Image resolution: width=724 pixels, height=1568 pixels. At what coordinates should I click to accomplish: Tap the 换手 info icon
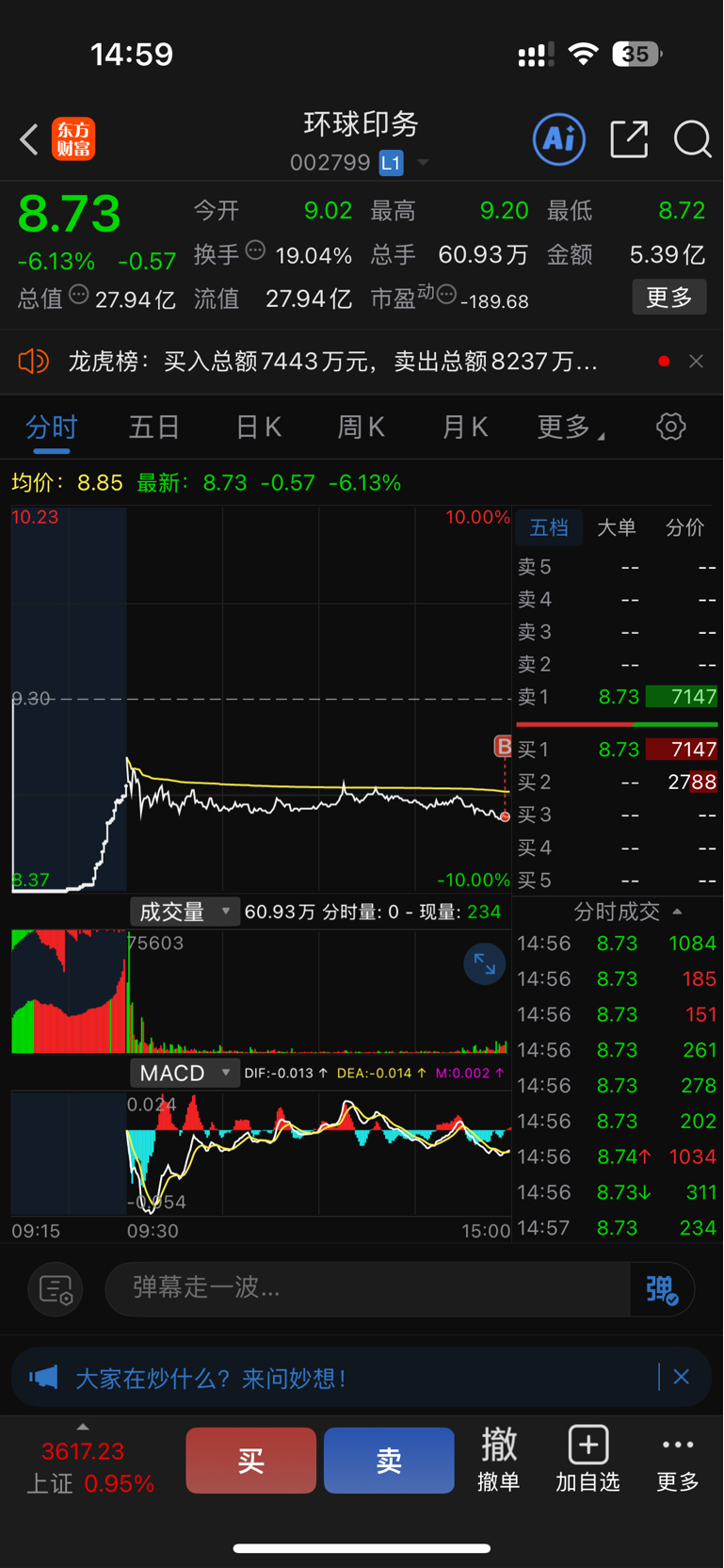255,251
